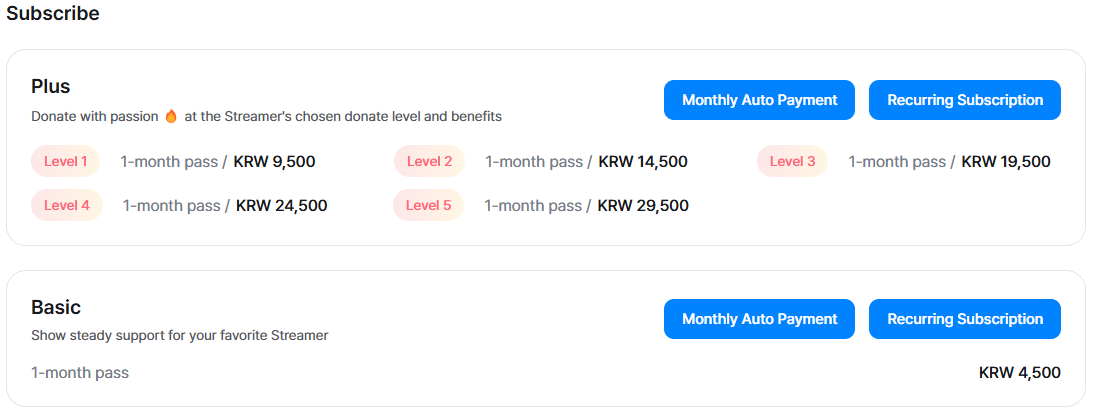Click the KRW 14,500 price

point(643,162)
